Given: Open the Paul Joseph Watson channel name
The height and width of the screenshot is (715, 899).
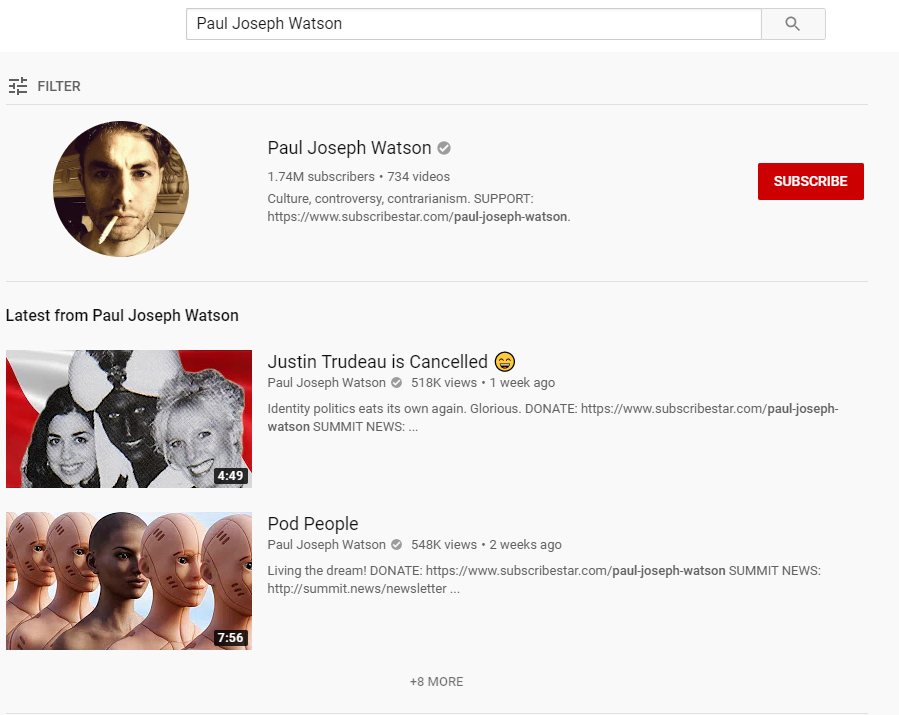Looking at the screenshot, I should (x=349, y=148).
